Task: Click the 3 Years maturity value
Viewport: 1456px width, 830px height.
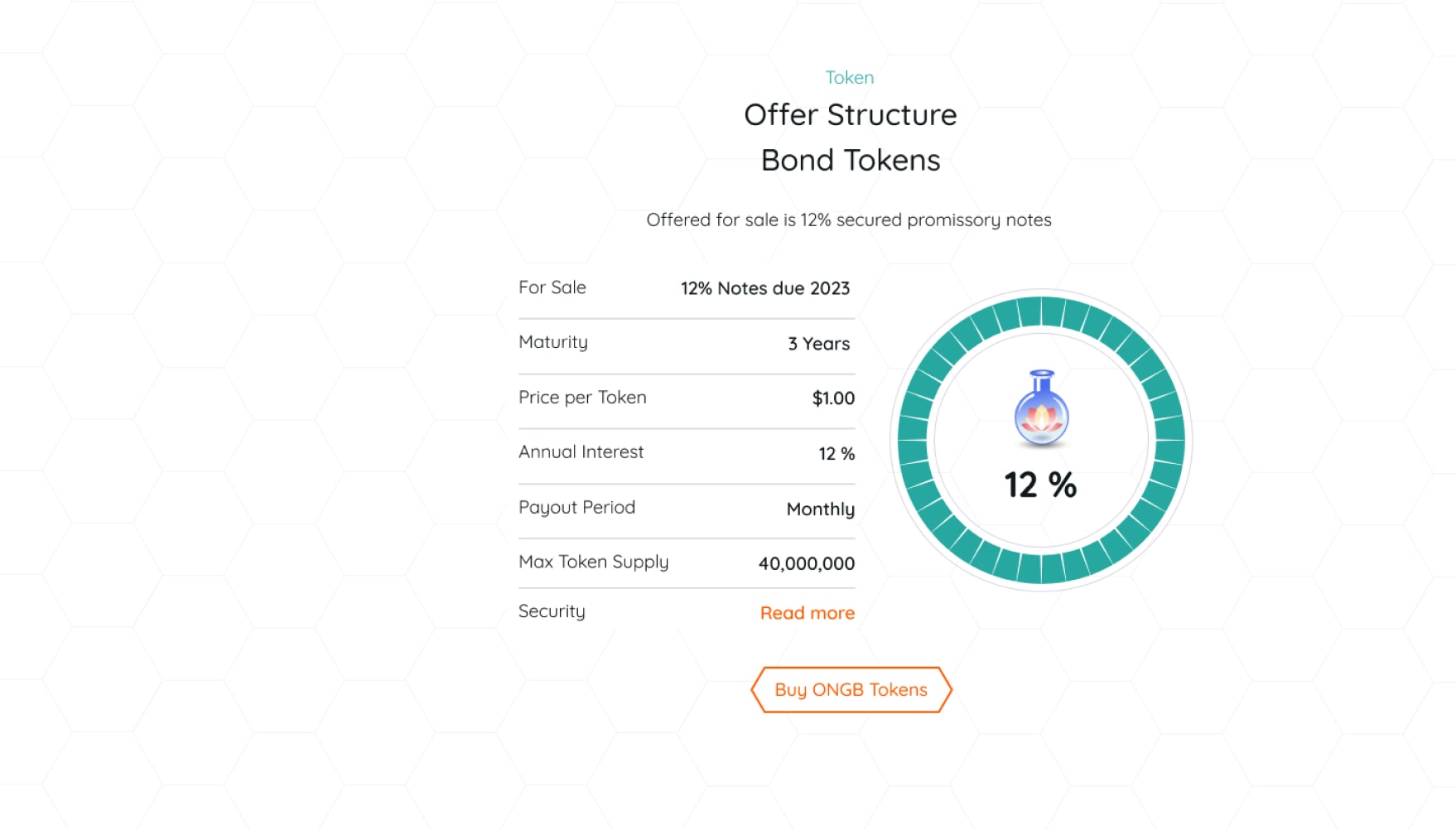Action: coord(818,344)
